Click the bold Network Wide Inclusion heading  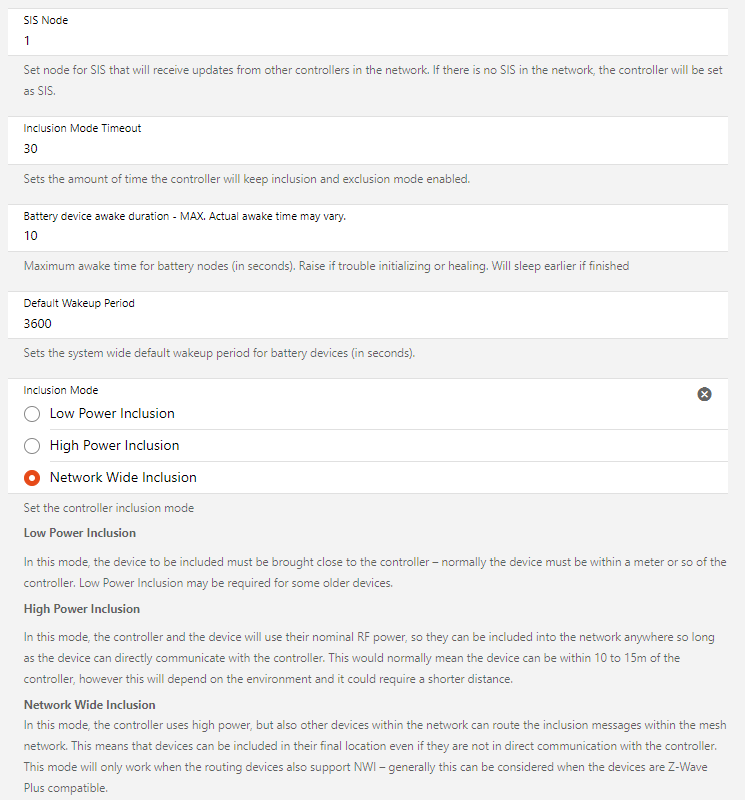(90, 705)
